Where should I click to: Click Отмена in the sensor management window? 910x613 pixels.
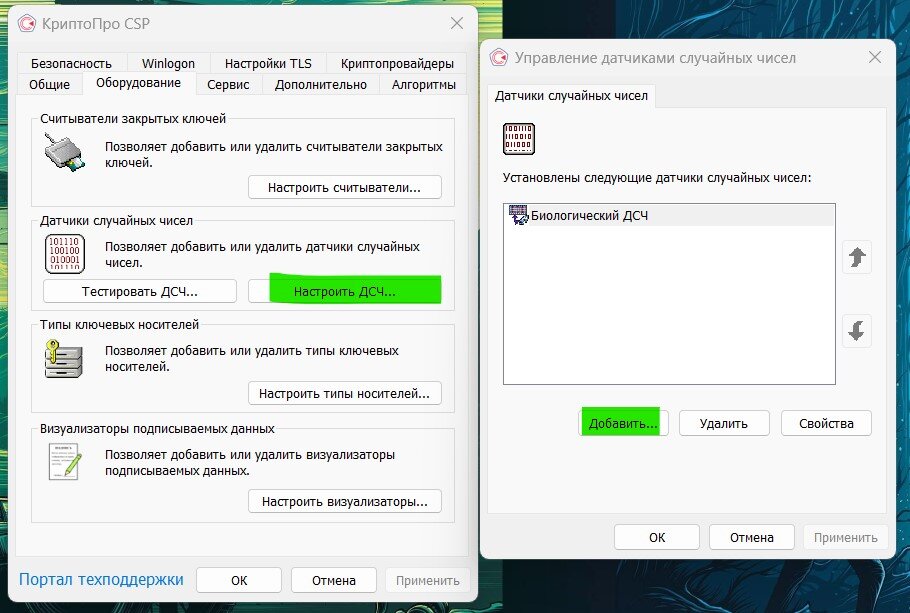(x=752, y=538)
